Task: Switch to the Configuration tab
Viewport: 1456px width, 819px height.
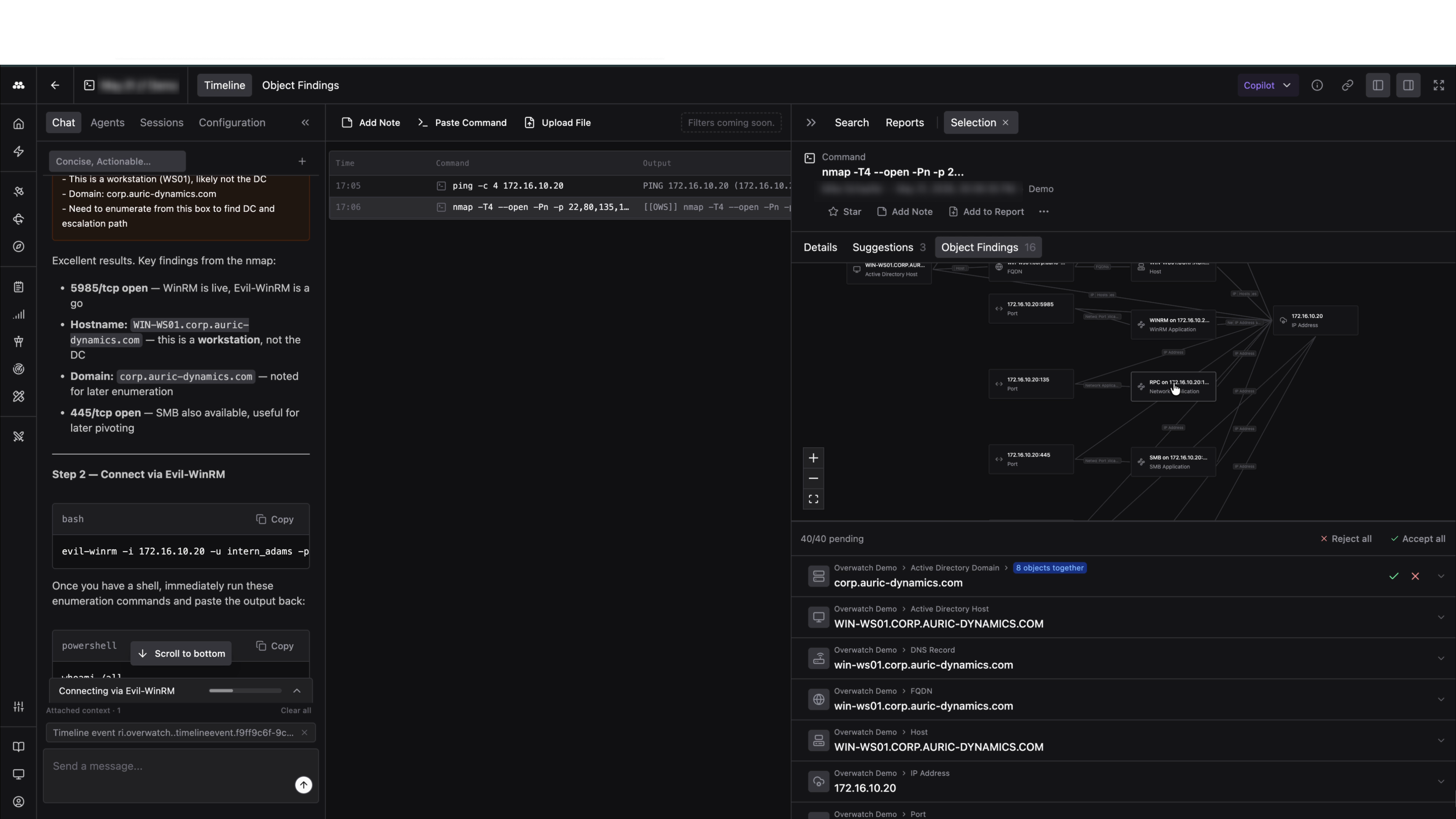Action: (232, 123)
